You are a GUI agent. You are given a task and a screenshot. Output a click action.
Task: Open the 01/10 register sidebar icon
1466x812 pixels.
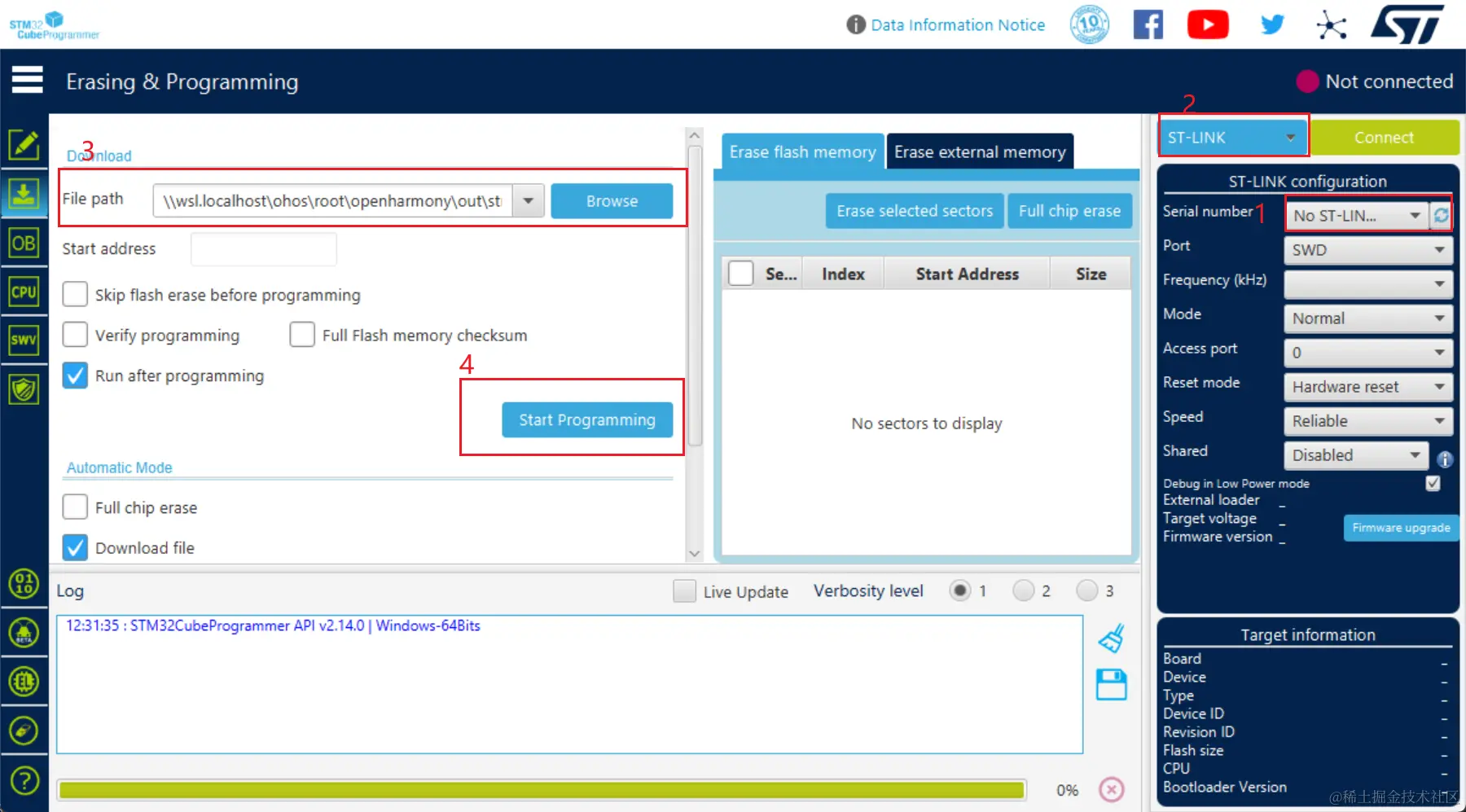point(24,583)
